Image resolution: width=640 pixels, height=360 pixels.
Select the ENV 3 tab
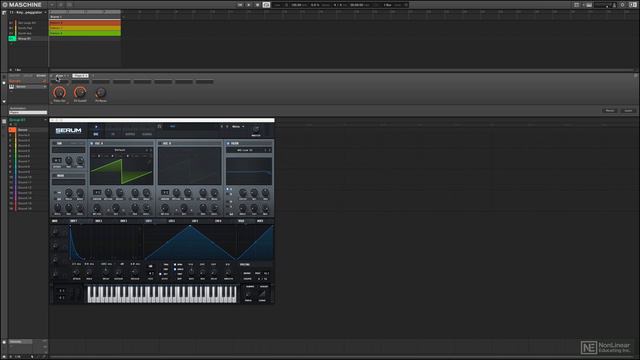coord(124,221)
